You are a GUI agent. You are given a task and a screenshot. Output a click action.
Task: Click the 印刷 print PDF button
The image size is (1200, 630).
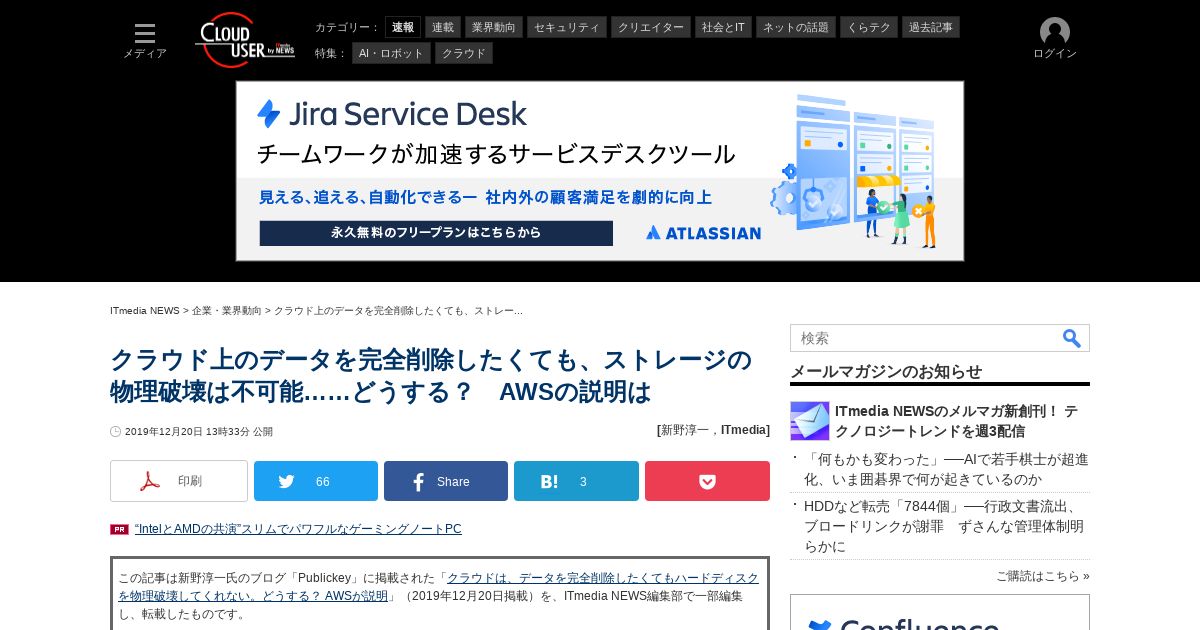coord(179,481)
